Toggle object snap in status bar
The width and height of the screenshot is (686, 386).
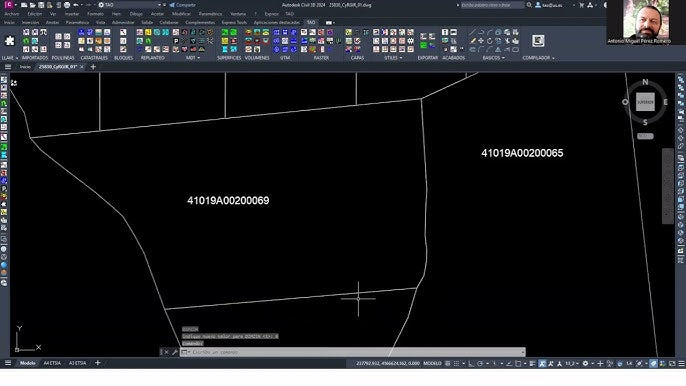click(518, 363)
